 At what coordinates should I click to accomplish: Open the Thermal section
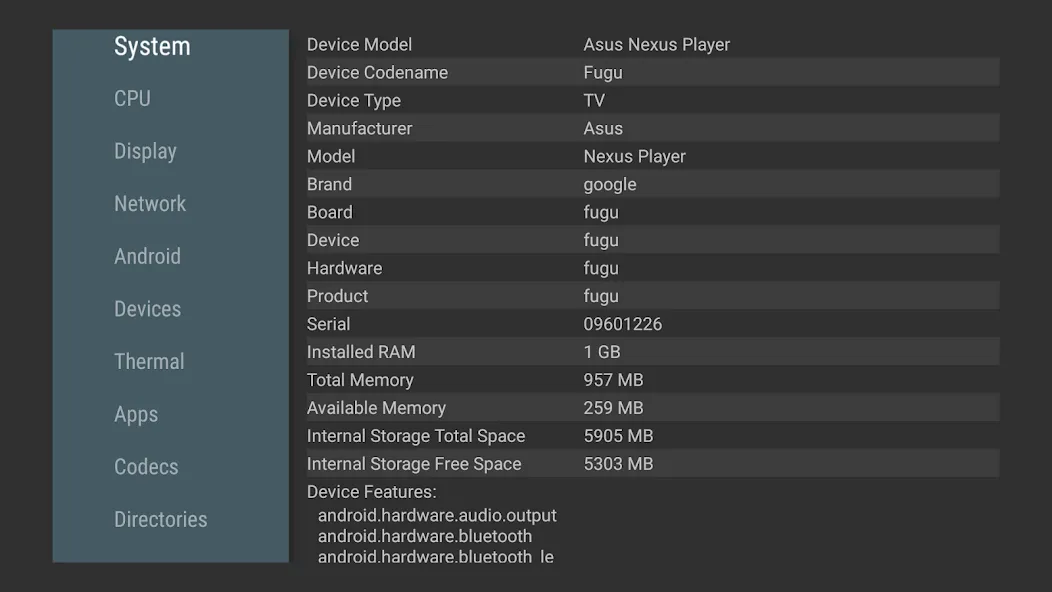[149, 361]
